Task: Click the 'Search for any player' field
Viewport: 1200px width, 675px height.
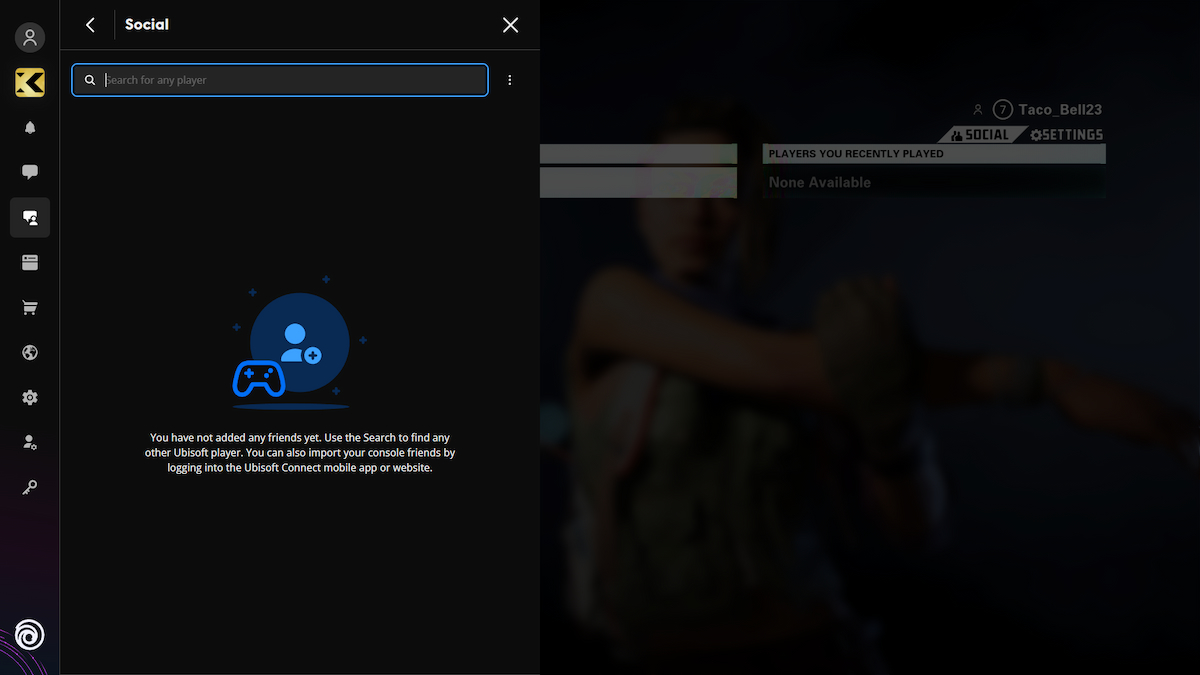Action: [x=290, y=80]
